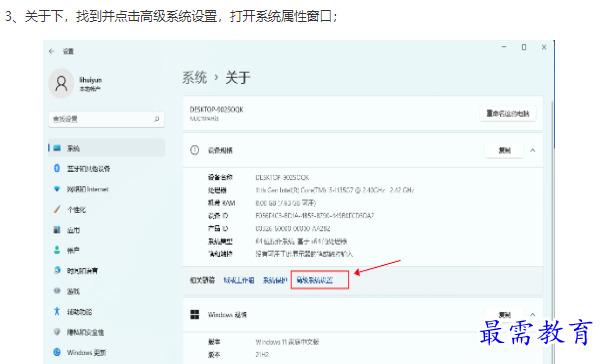The width and height of the screenshot is (601, 364).
Task: Focus the Settings search box
Action: (x=107, y=119)
